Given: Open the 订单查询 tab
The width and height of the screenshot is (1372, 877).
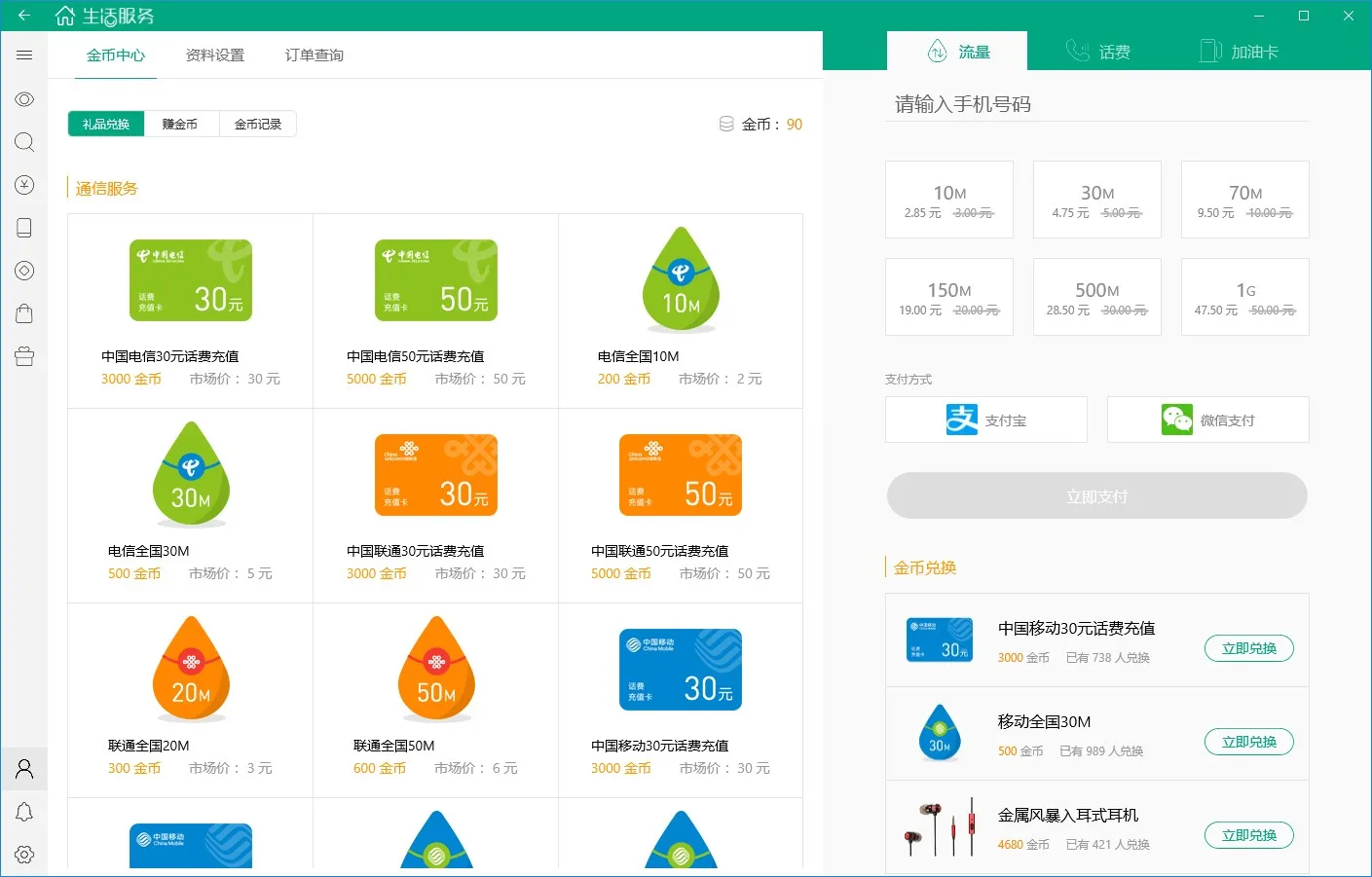Looking at the screenshot, I should tap(315, 55).
